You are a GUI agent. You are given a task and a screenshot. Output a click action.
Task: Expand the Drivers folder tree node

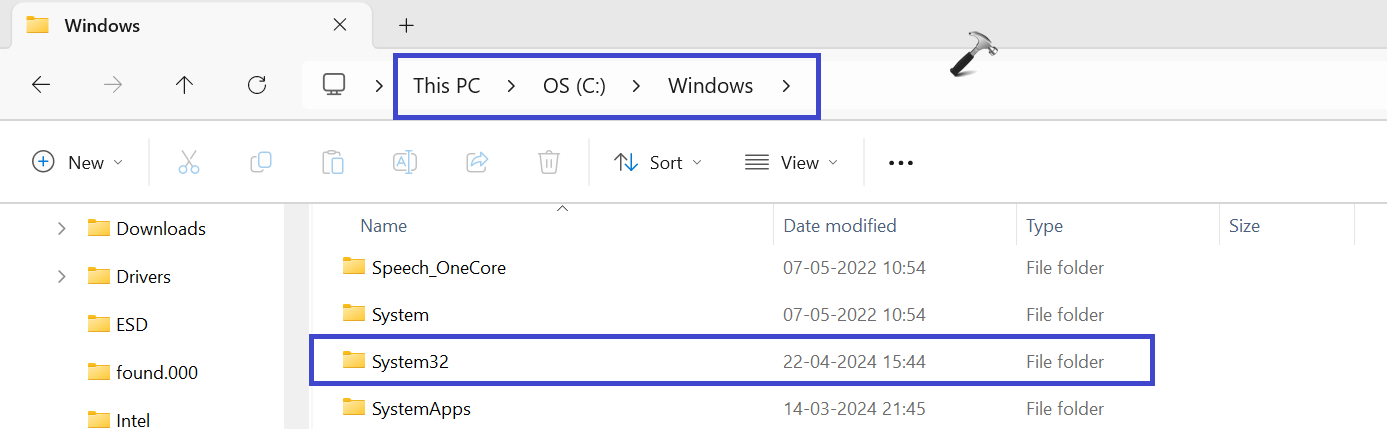(x=62, y=277)
